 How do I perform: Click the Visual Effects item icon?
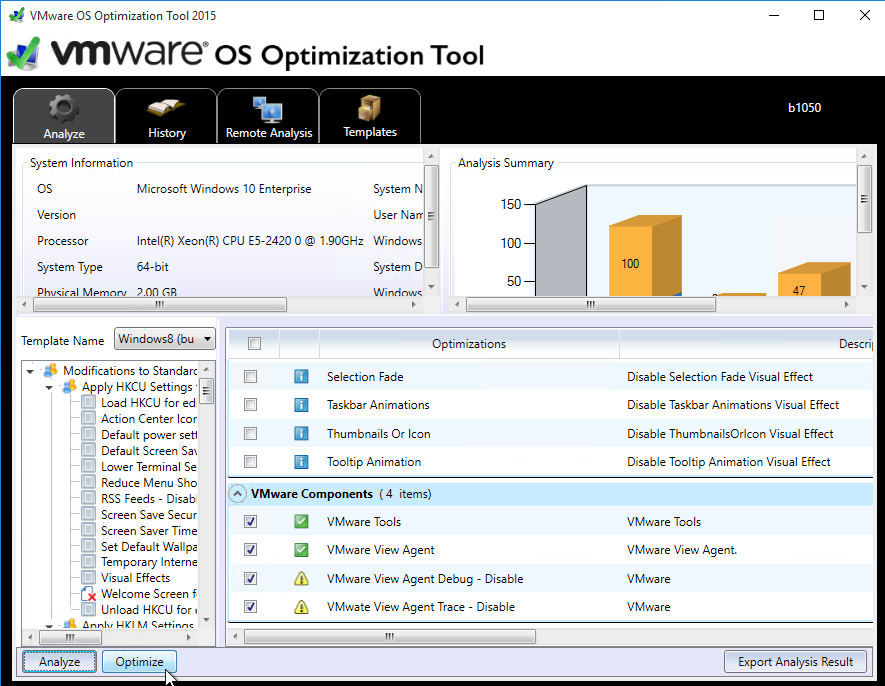[88, 578]
